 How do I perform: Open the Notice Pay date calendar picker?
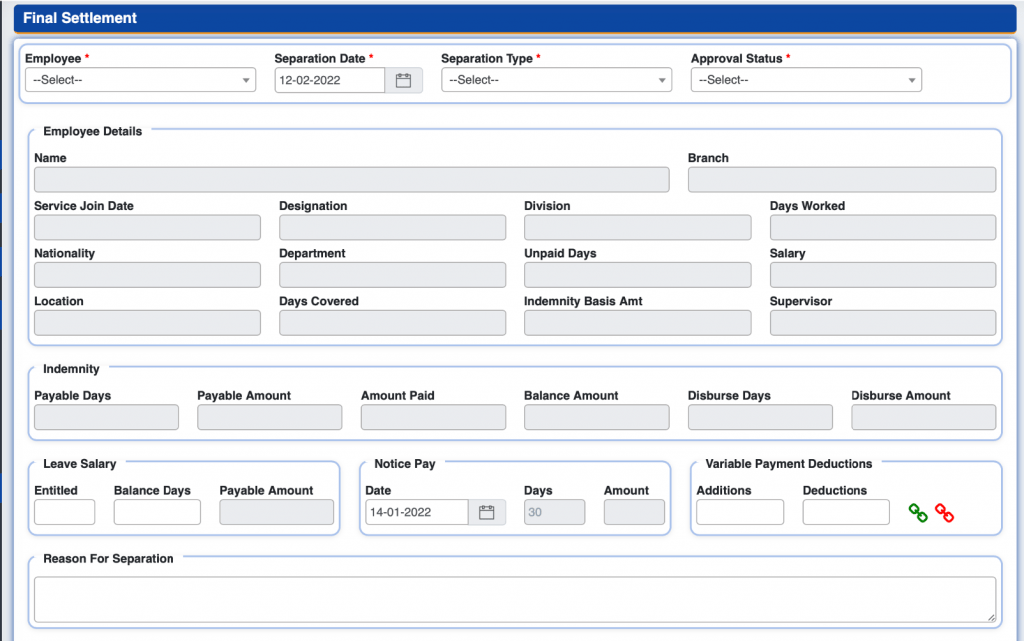coord(485,511)
